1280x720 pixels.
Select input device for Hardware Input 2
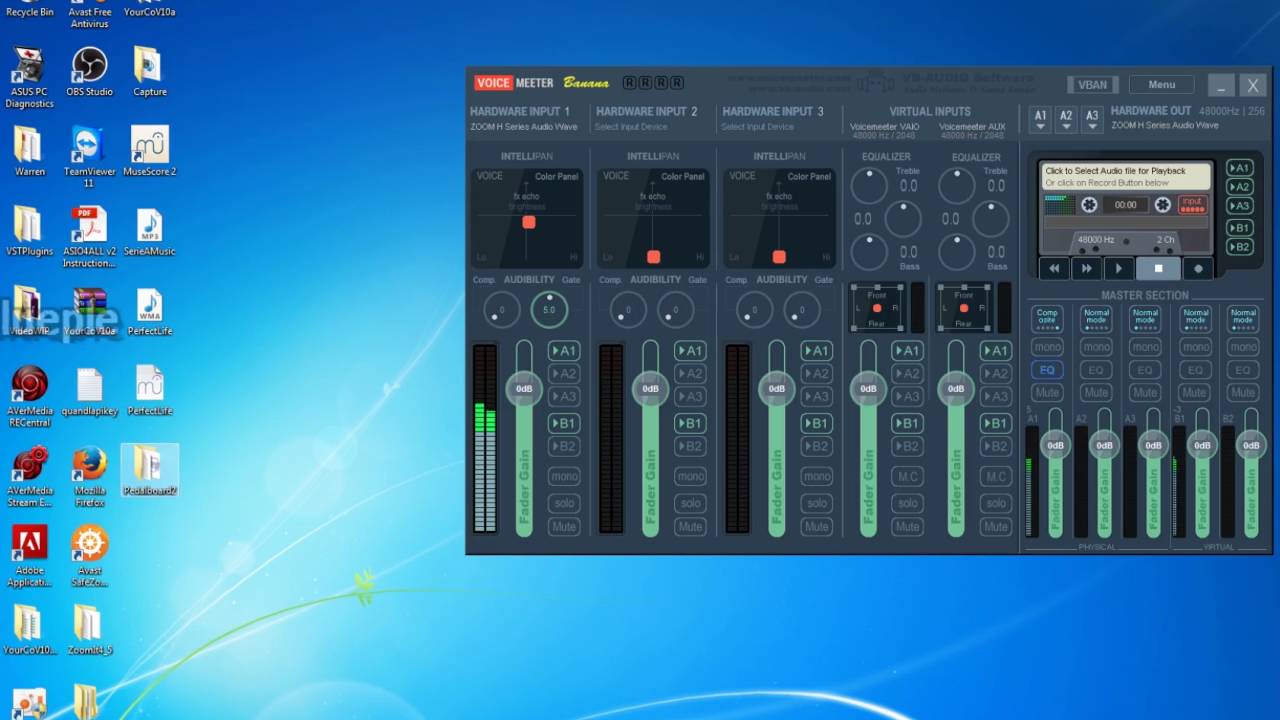(x=631, y=127)
